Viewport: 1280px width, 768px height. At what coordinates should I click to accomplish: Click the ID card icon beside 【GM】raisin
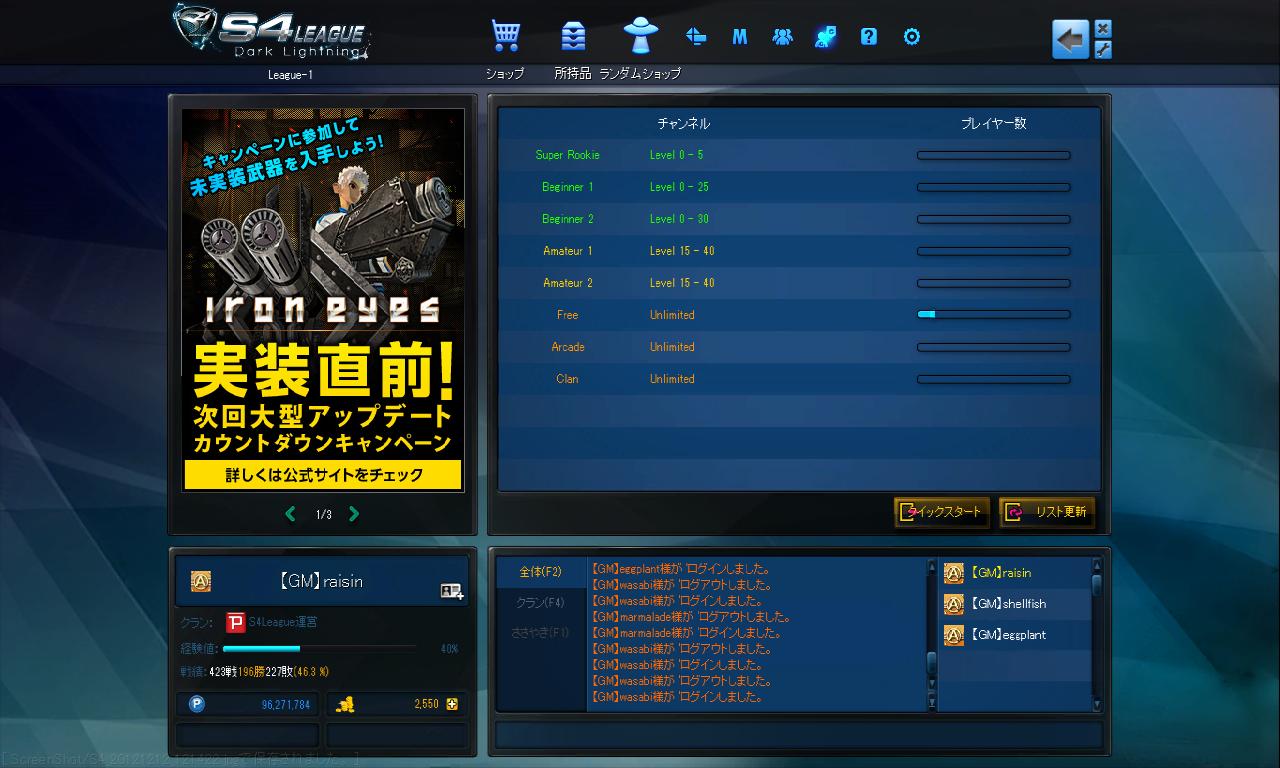(x=452, y=591)
